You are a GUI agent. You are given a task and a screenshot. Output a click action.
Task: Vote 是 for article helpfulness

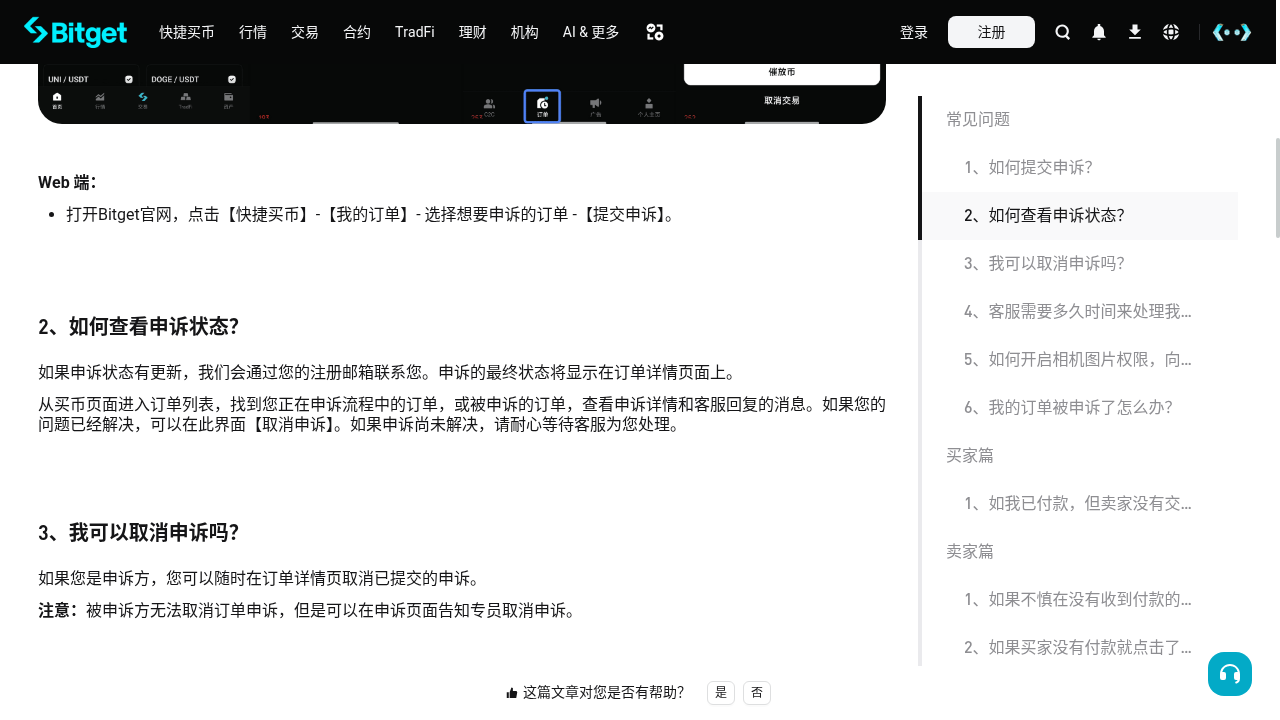pyautogui.click(x=721, y=693)
